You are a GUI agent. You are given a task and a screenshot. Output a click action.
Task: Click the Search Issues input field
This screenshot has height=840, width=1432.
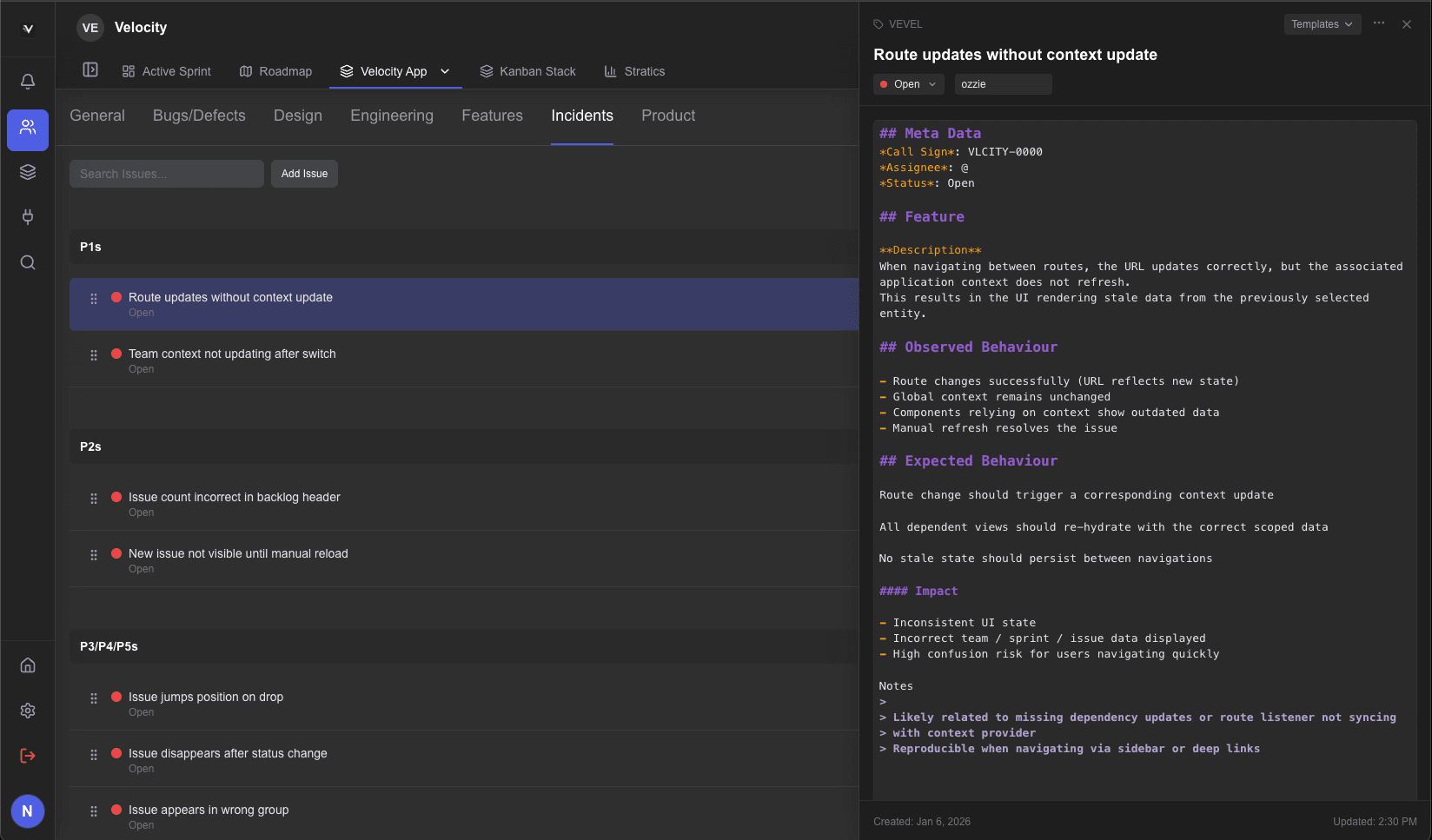click(x=165, y=173)
